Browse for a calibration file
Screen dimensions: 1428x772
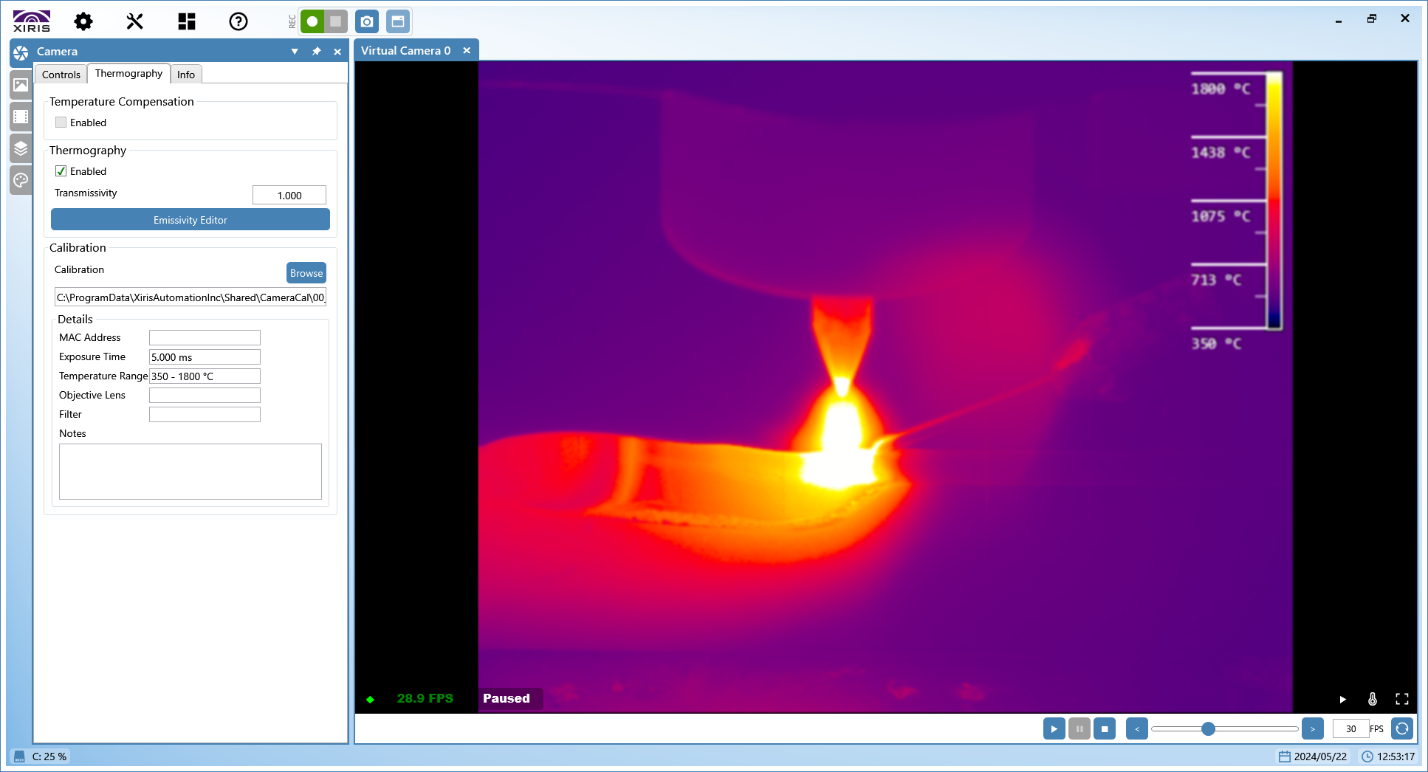306,273
